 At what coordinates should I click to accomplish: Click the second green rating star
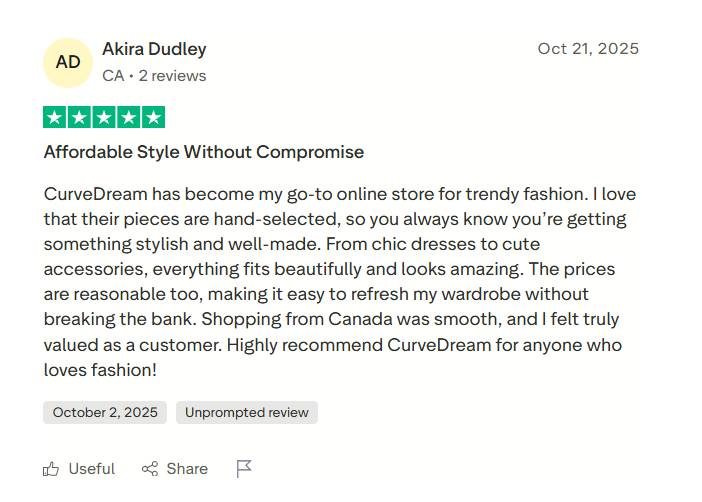coord(79,118)
